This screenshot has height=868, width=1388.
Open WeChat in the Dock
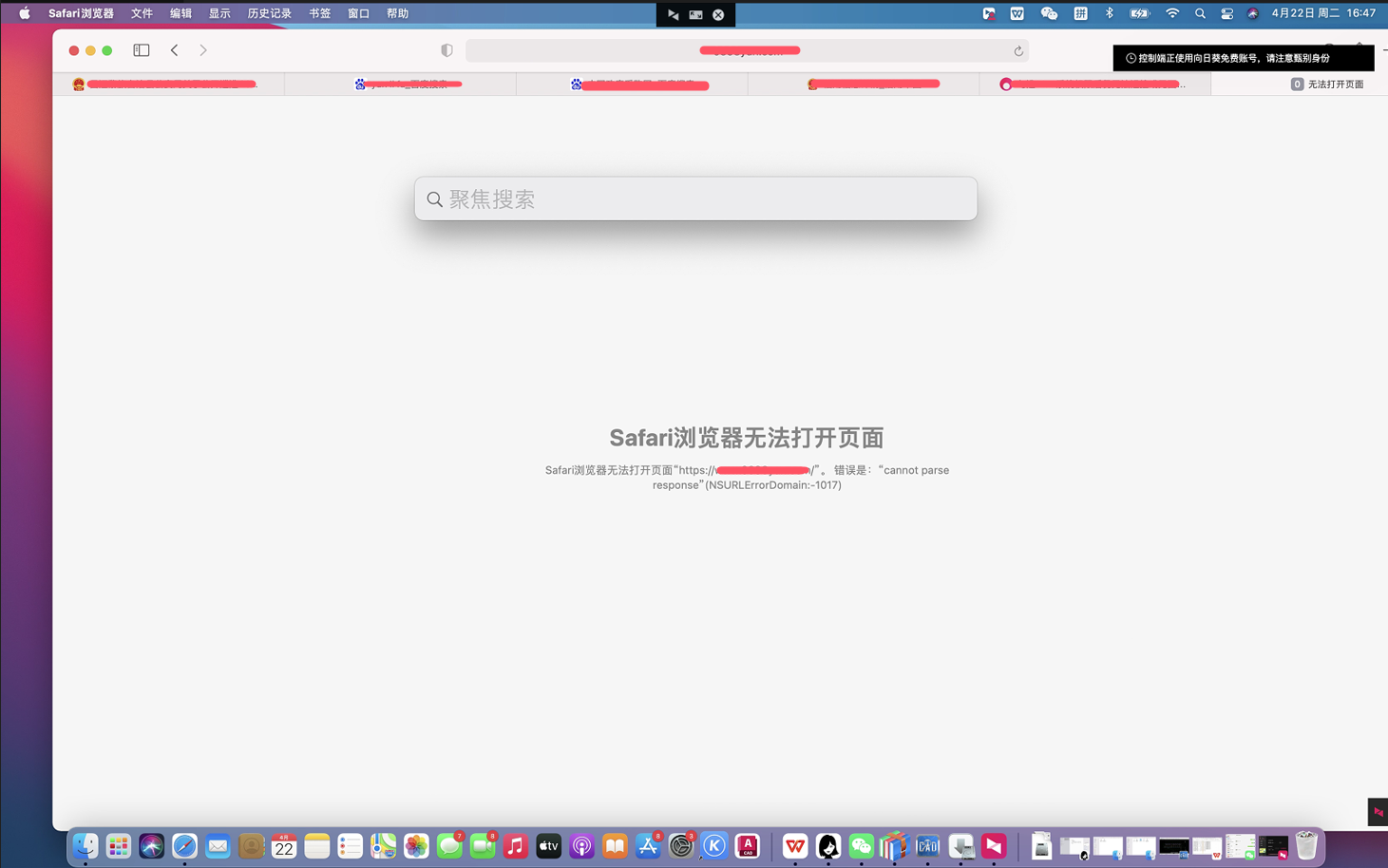tap(861, 845)
